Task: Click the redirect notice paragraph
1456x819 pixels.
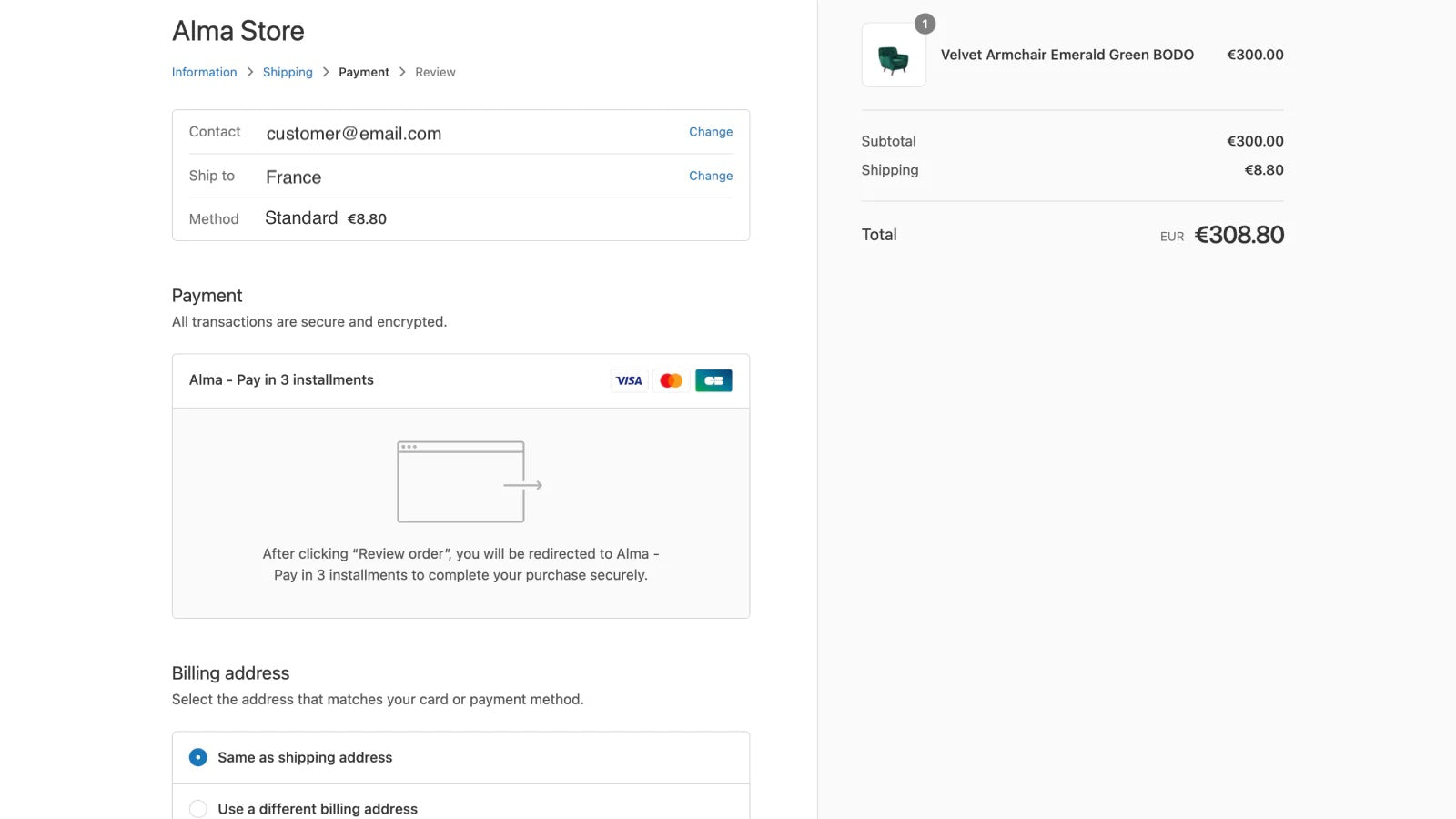Action: (x=460, y=564)
